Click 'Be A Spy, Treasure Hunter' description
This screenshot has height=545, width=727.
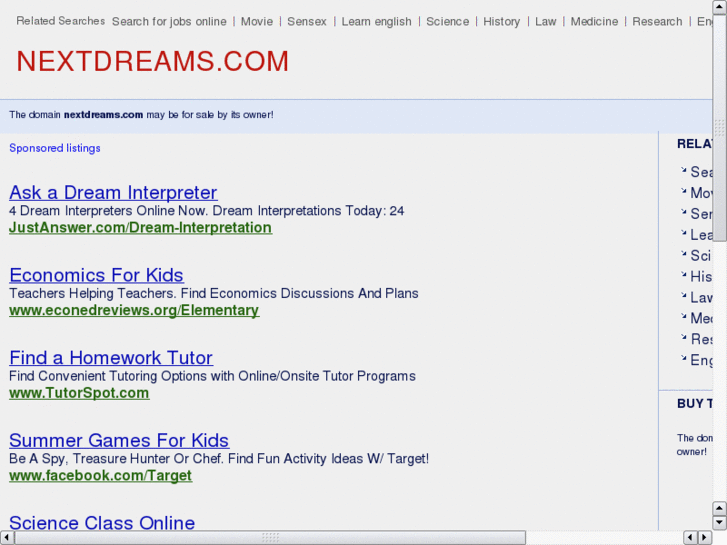point(219,459)
